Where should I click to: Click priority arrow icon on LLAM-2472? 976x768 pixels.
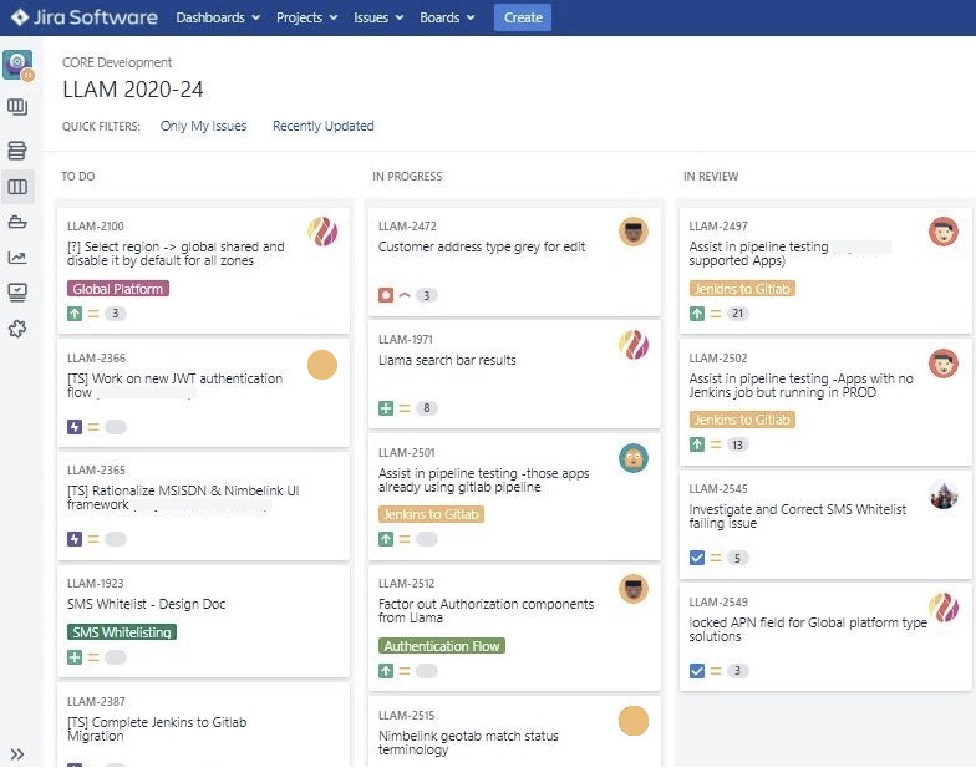(405, 295)
